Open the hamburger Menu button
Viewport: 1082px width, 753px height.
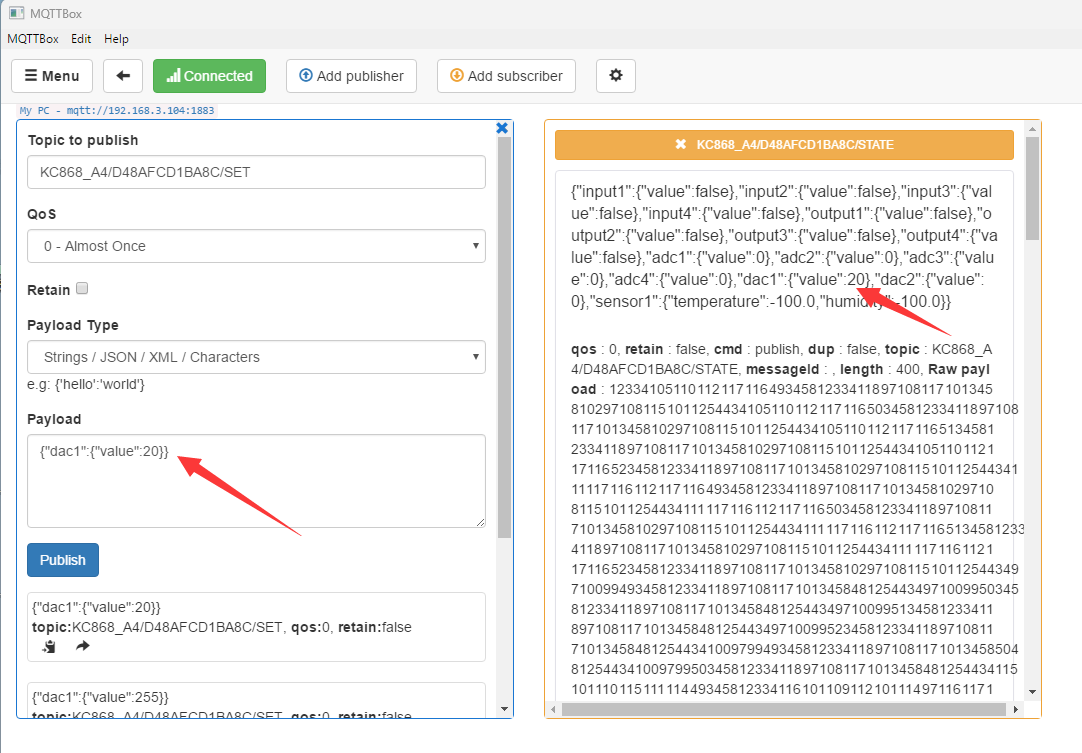[x=52, y=76]
